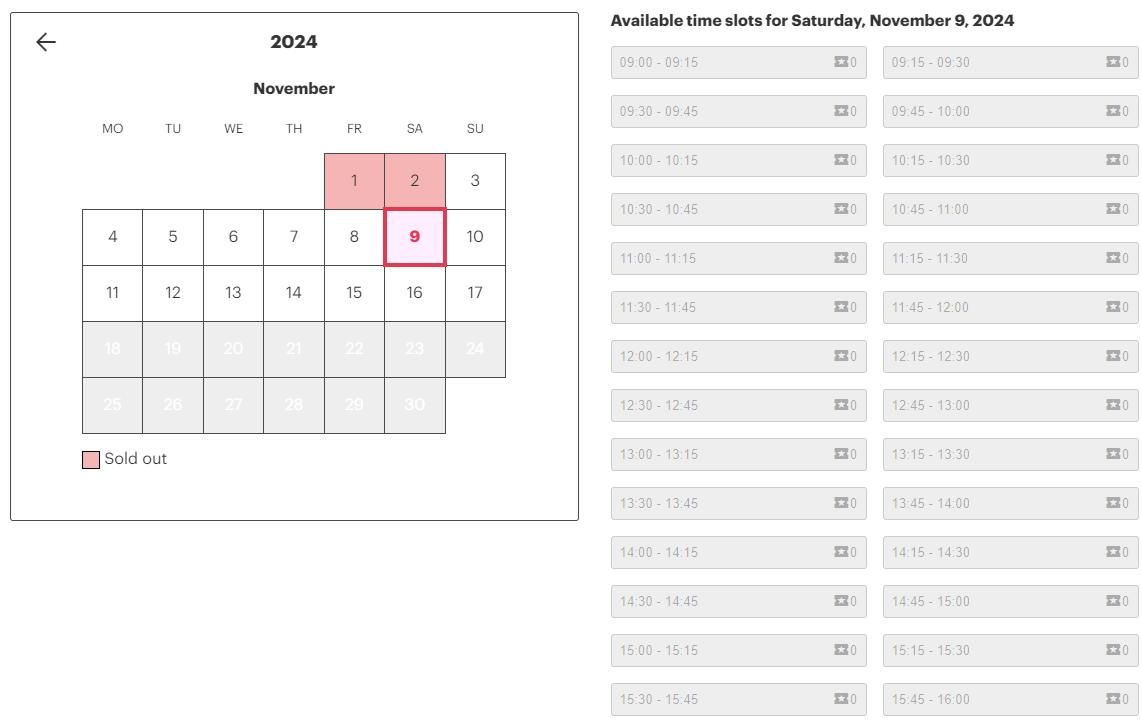Click ticket icon in 12:00 - 12:15 slot

pos(841,356)
